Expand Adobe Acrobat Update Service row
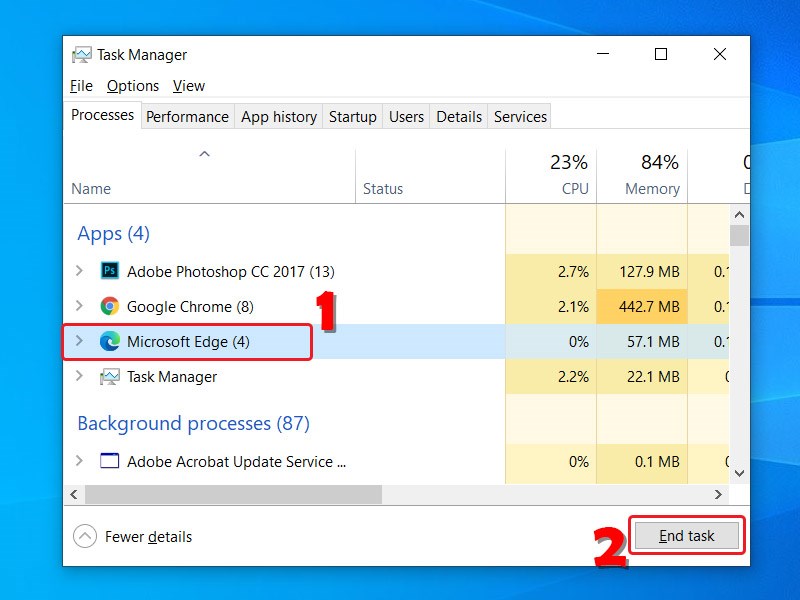800x600 pixels. tap(79, 461)
